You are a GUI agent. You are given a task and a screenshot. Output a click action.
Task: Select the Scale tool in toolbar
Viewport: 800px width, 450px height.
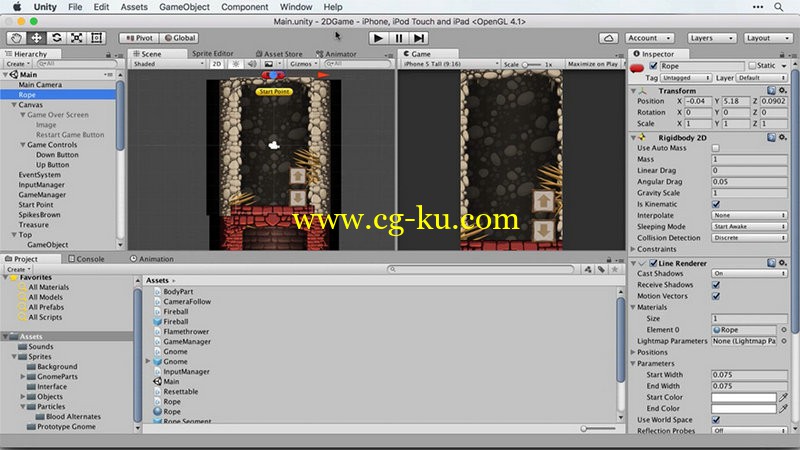tap(77, 38)
